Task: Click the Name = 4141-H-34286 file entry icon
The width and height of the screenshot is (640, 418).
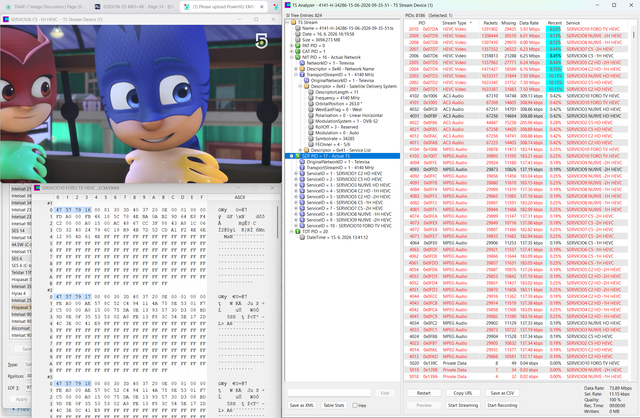Action: click(298, 28)
